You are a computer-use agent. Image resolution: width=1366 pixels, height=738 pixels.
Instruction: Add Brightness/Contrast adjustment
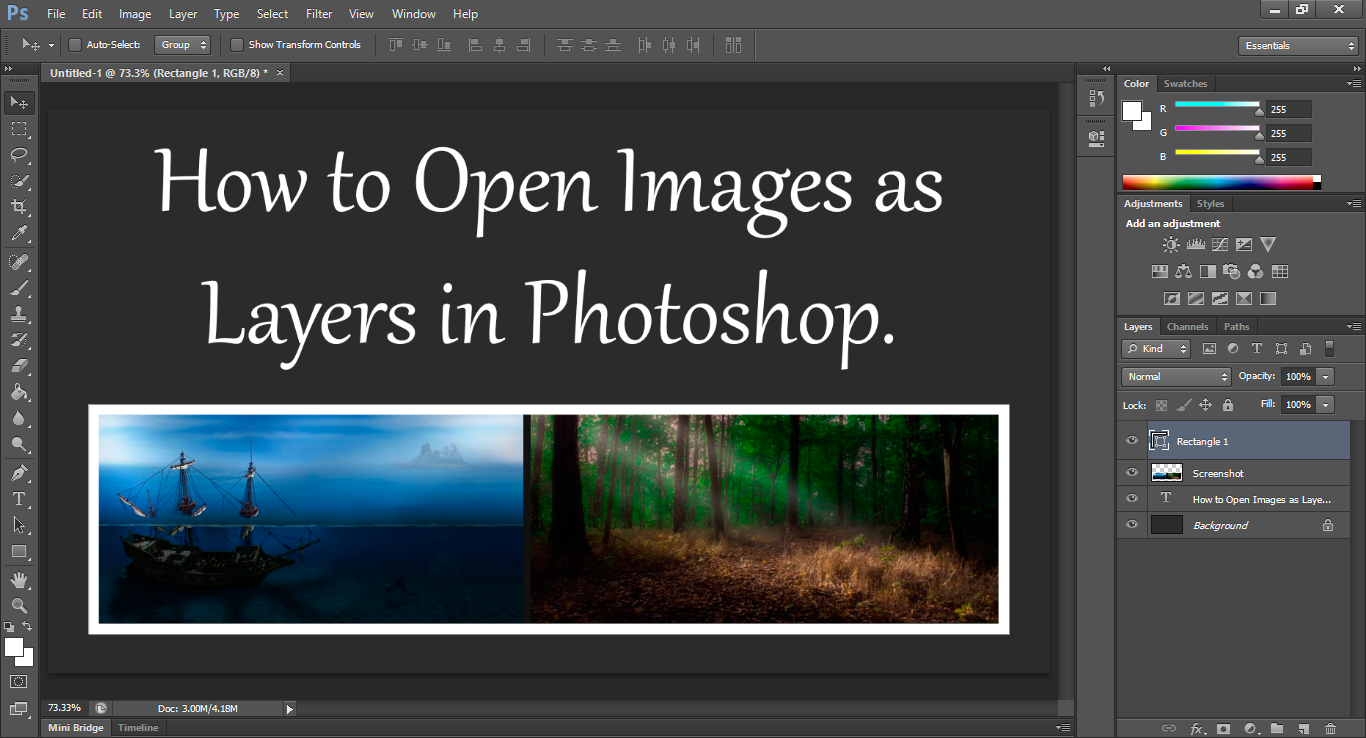click(1170, 244)
